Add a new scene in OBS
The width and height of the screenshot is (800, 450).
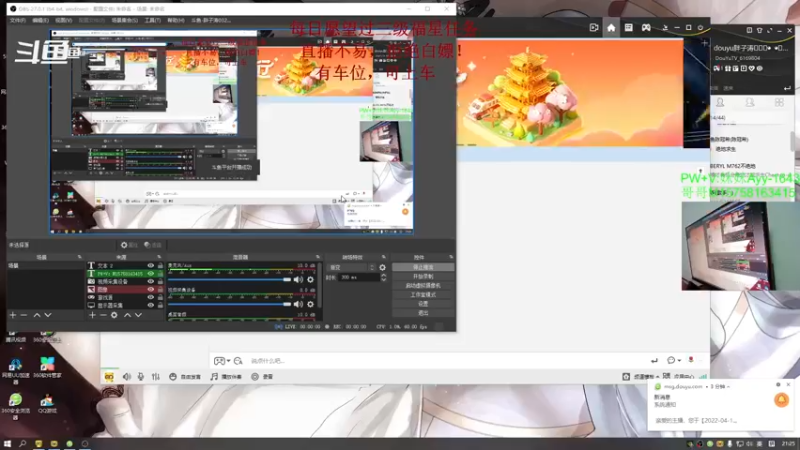tap(13, 315)
